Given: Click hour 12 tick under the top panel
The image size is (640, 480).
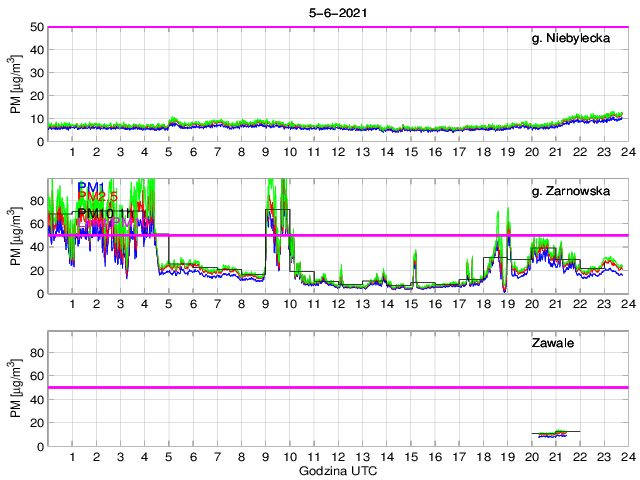Looking at the screenshot, I should coord(337,152).
